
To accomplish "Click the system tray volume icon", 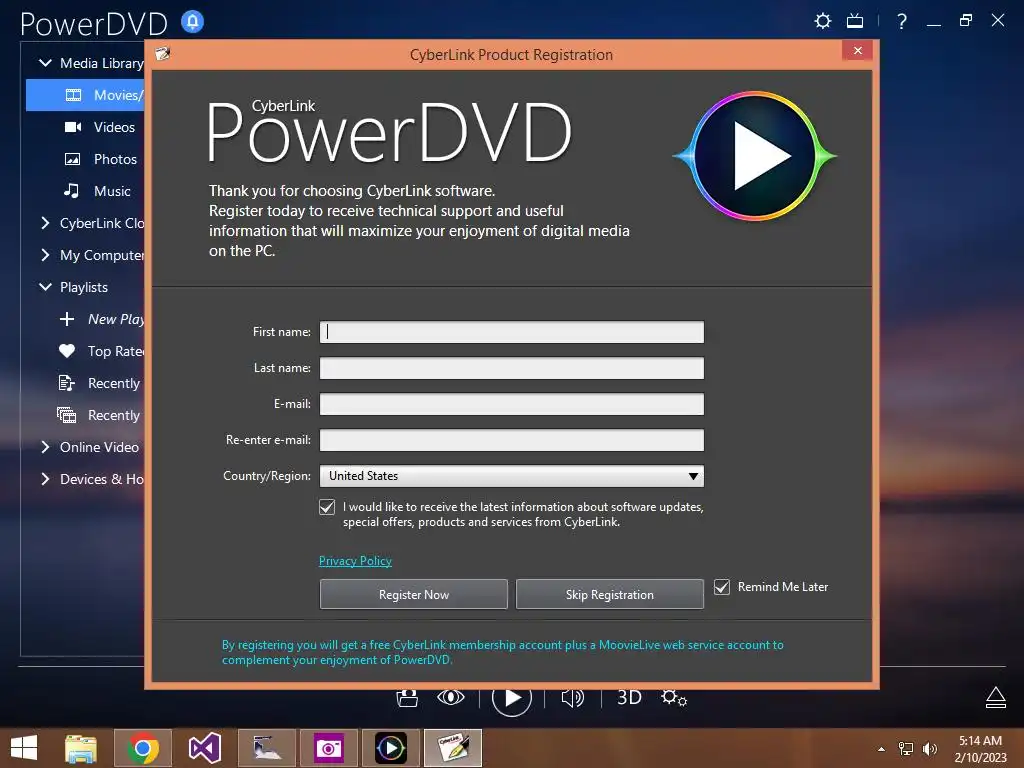I will [929, 748].
